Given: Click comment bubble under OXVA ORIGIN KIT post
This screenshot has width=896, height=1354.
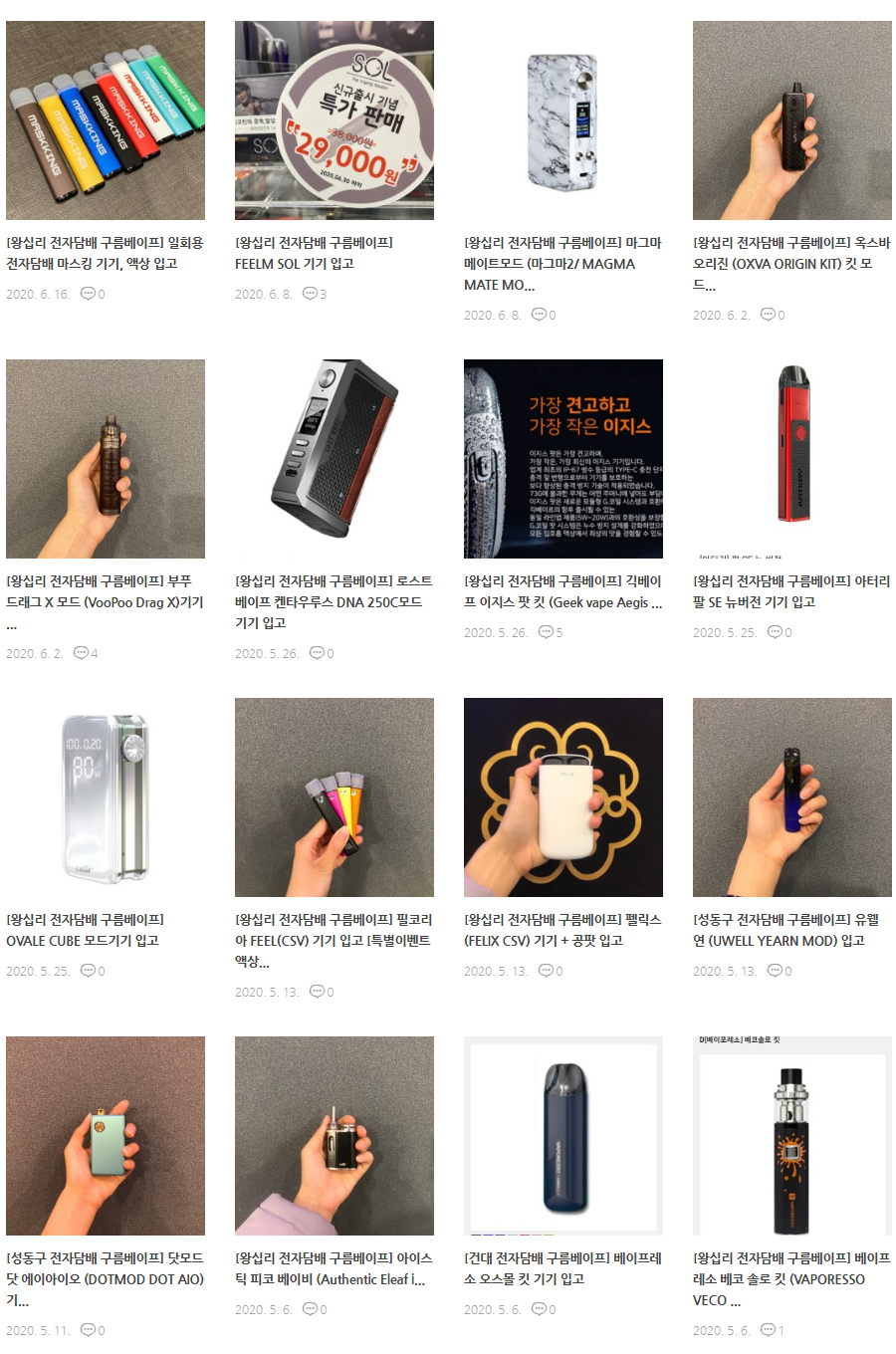Looking at the screenshot, I should tap(768, 315).
